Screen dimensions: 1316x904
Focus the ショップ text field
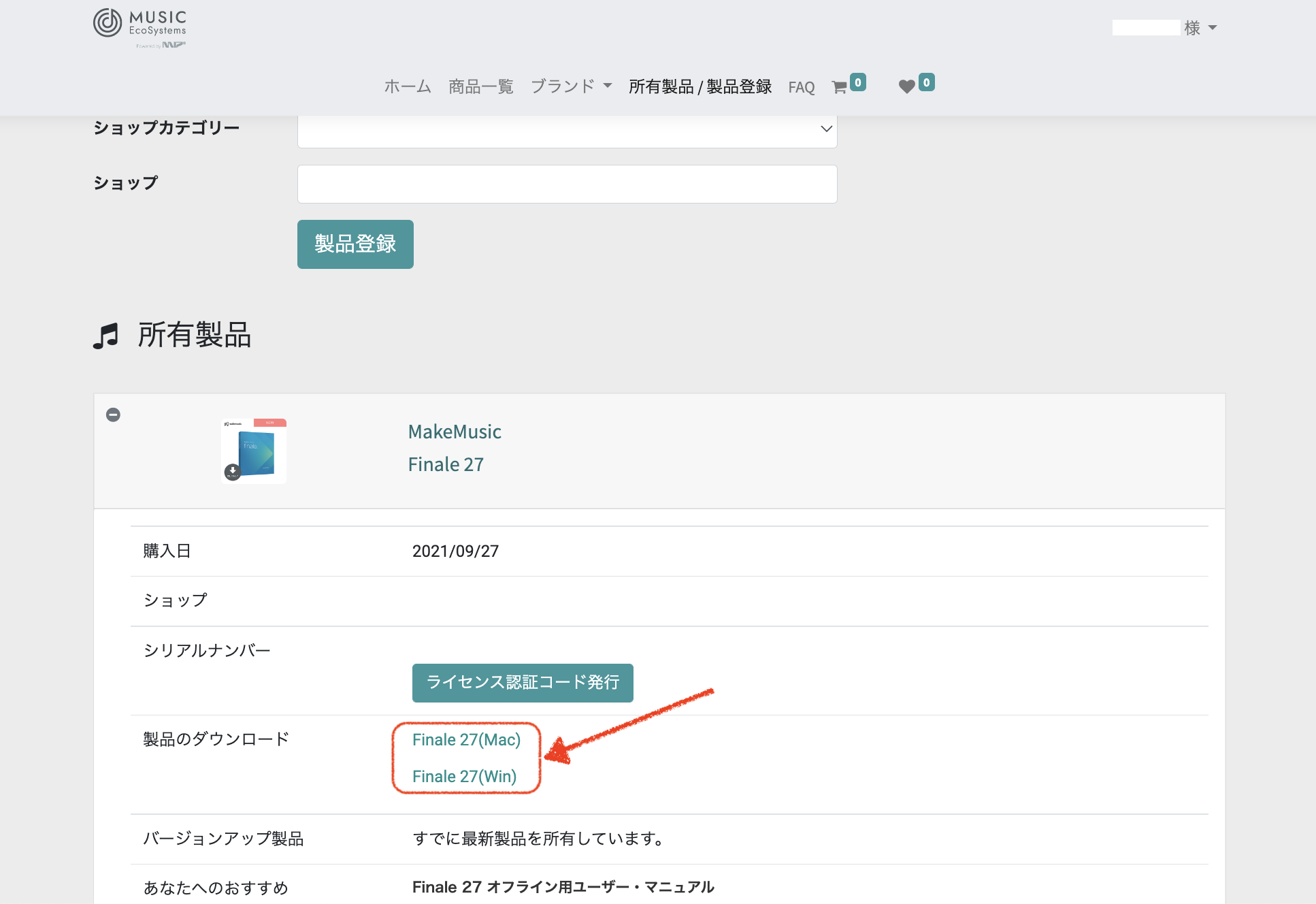click(x=567, y=184)
